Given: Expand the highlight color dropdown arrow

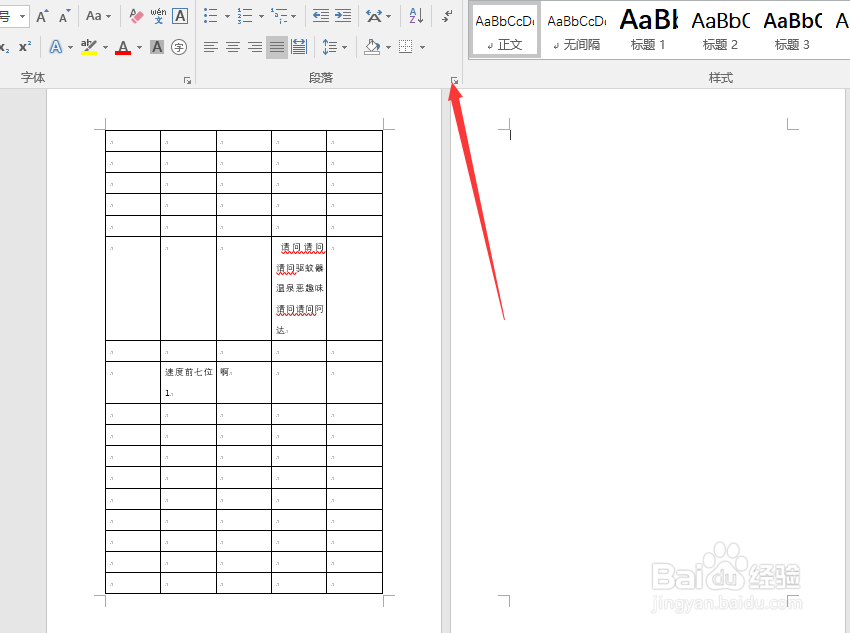Looking at the screenshot, I should 105,48.
